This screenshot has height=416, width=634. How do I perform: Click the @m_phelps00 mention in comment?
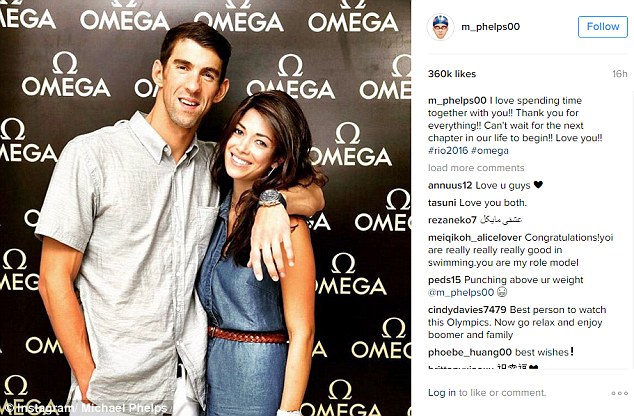click(x=461, y=292)
